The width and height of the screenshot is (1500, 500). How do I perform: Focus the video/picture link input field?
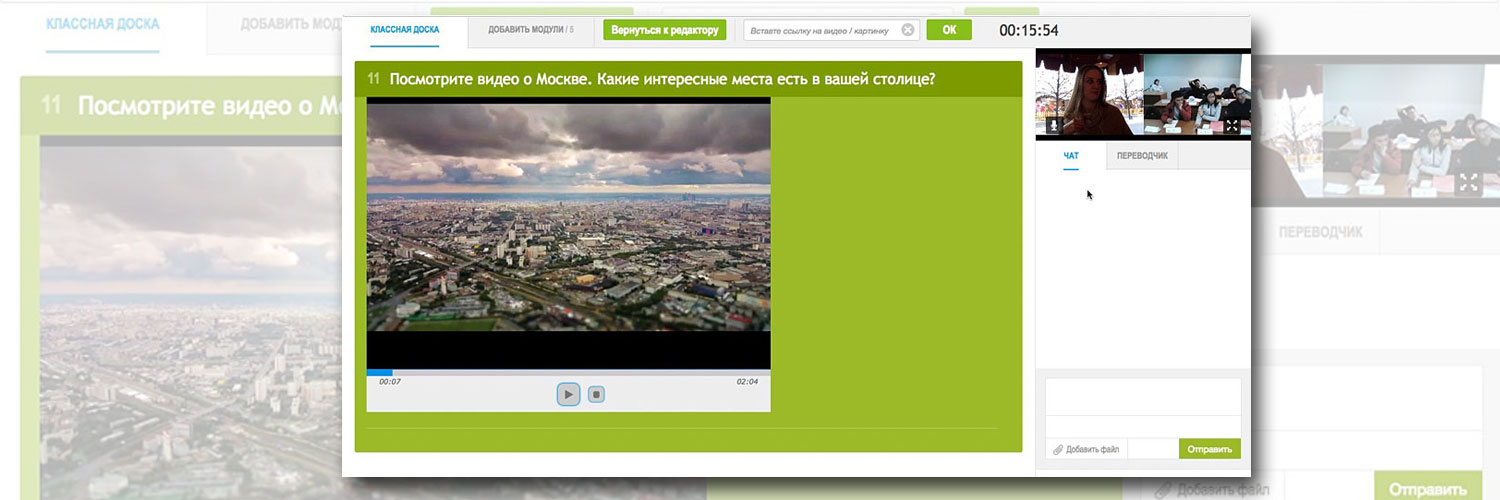coord(820,30)
